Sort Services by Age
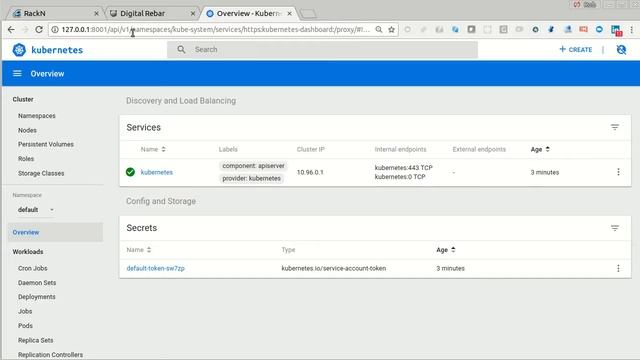 point(540,149)
